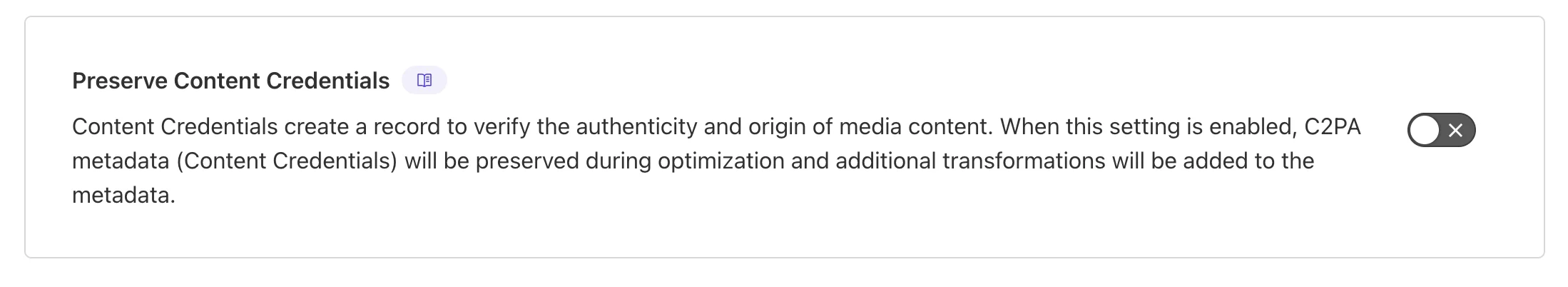This screenshot has width=1568, height=287.
Task: Click the word C2PA in the description
Action: pos(1332,126)
